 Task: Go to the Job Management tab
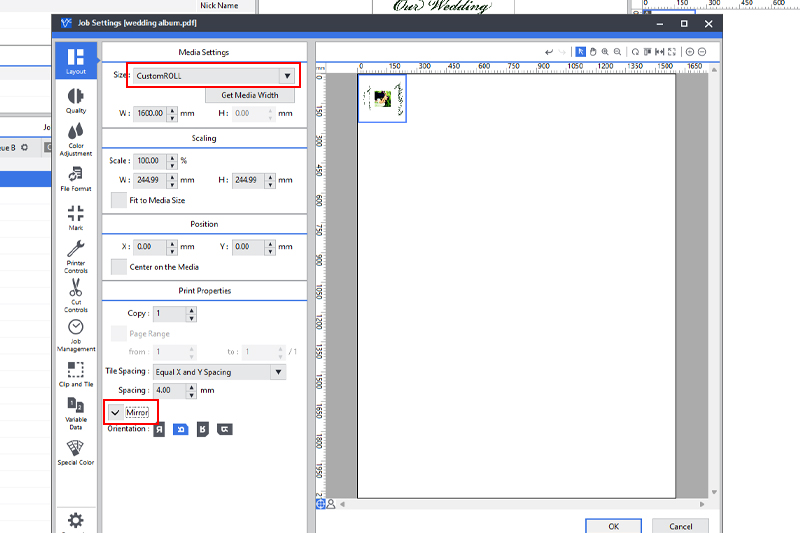click(76, 333)
